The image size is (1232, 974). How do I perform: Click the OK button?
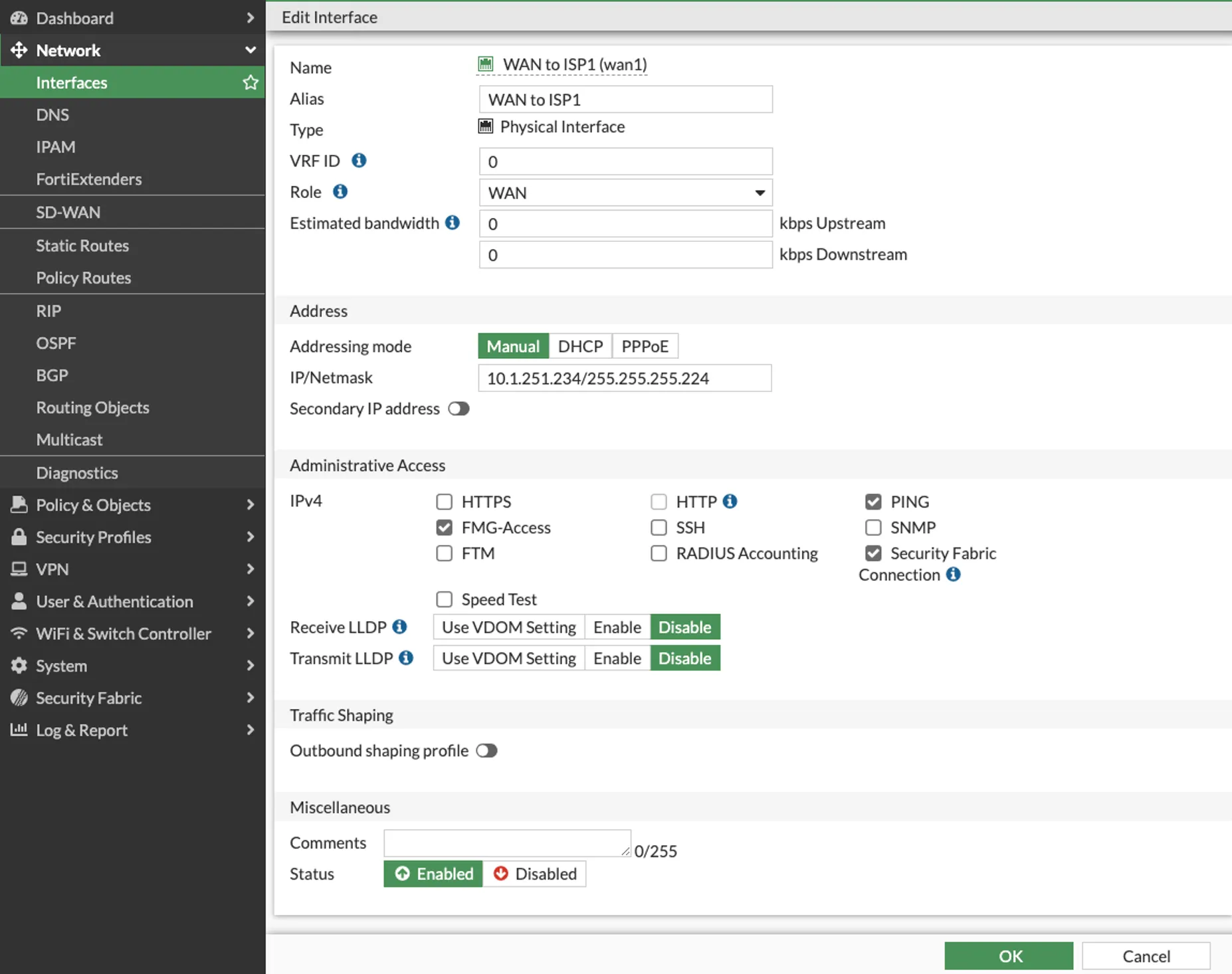point(1009,956)
